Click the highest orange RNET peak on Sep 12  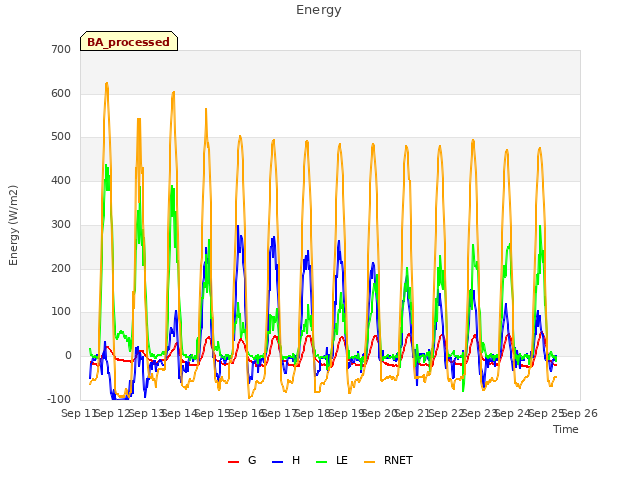pyautogui.click(x=107, y=83)
